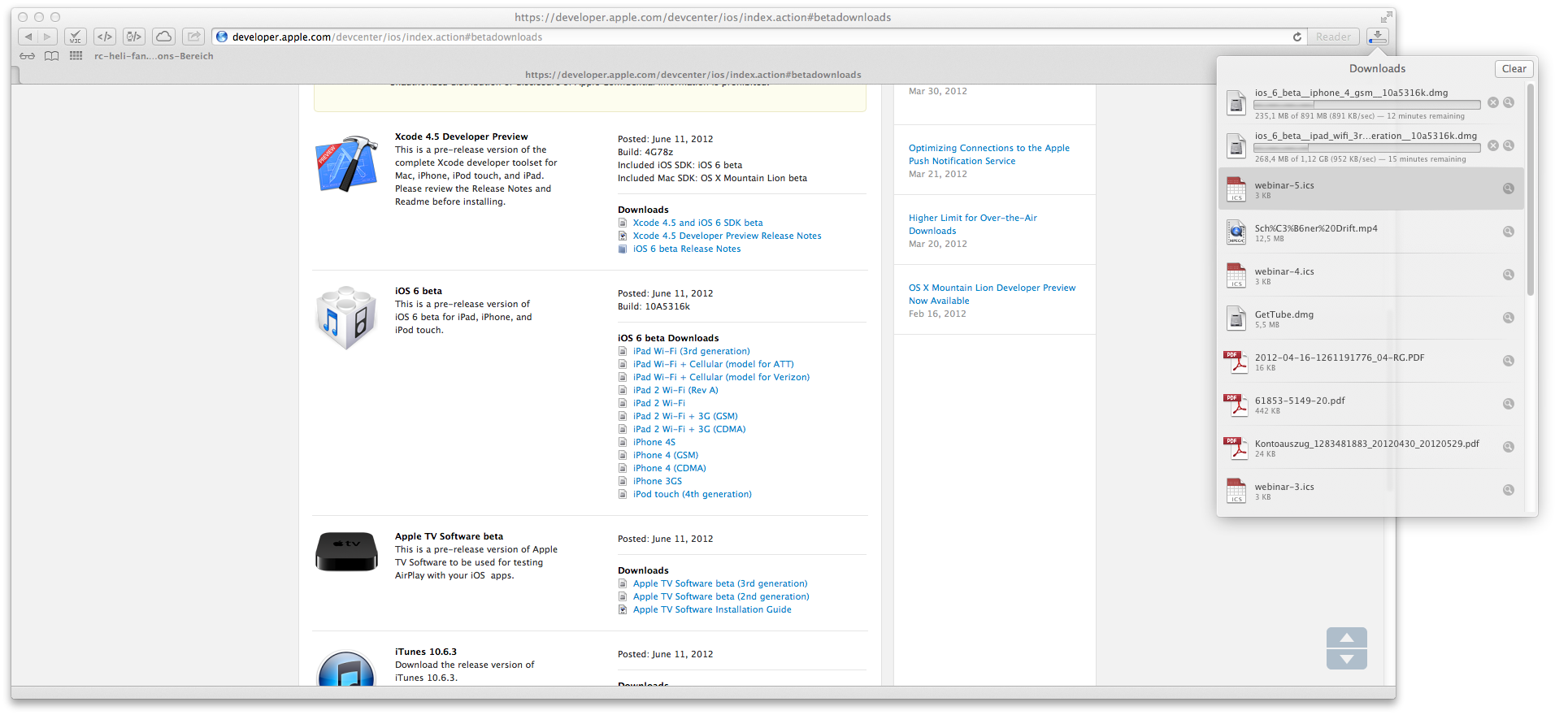Image resolution: width=1568 pixels, height=715 pixels.
Task: Download iPad 2 Wi-Fi + 3G (GSM)
Action: click(x=685, y=416)
